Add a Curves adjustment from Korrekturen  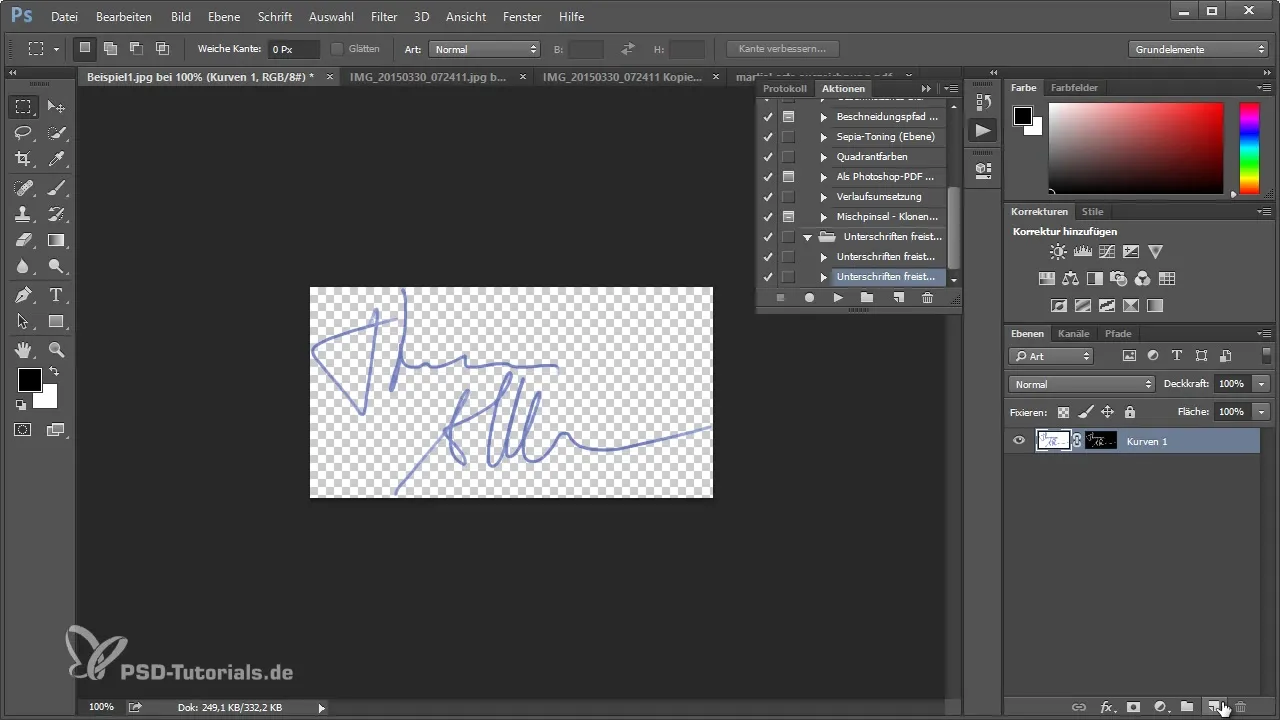pos(1107,252)
